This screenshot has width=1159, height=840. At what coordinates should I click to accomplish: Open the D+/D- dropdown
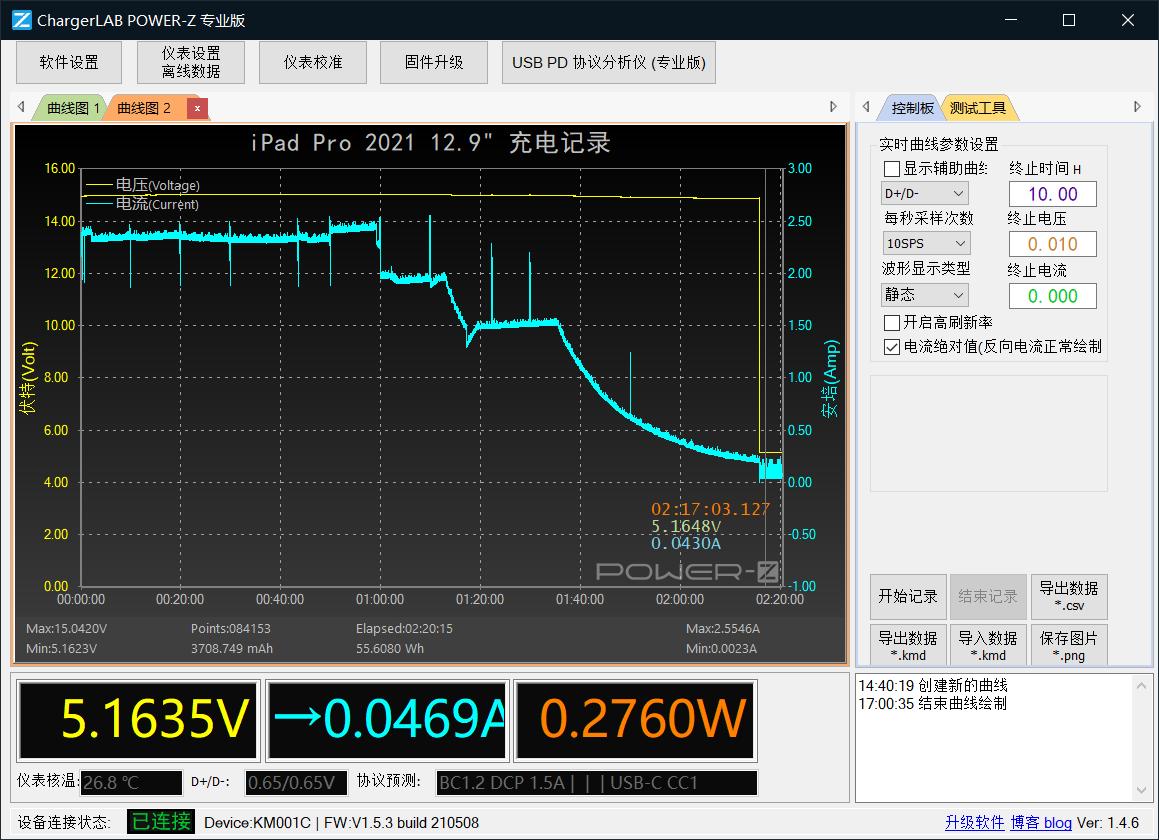[924, 193]
